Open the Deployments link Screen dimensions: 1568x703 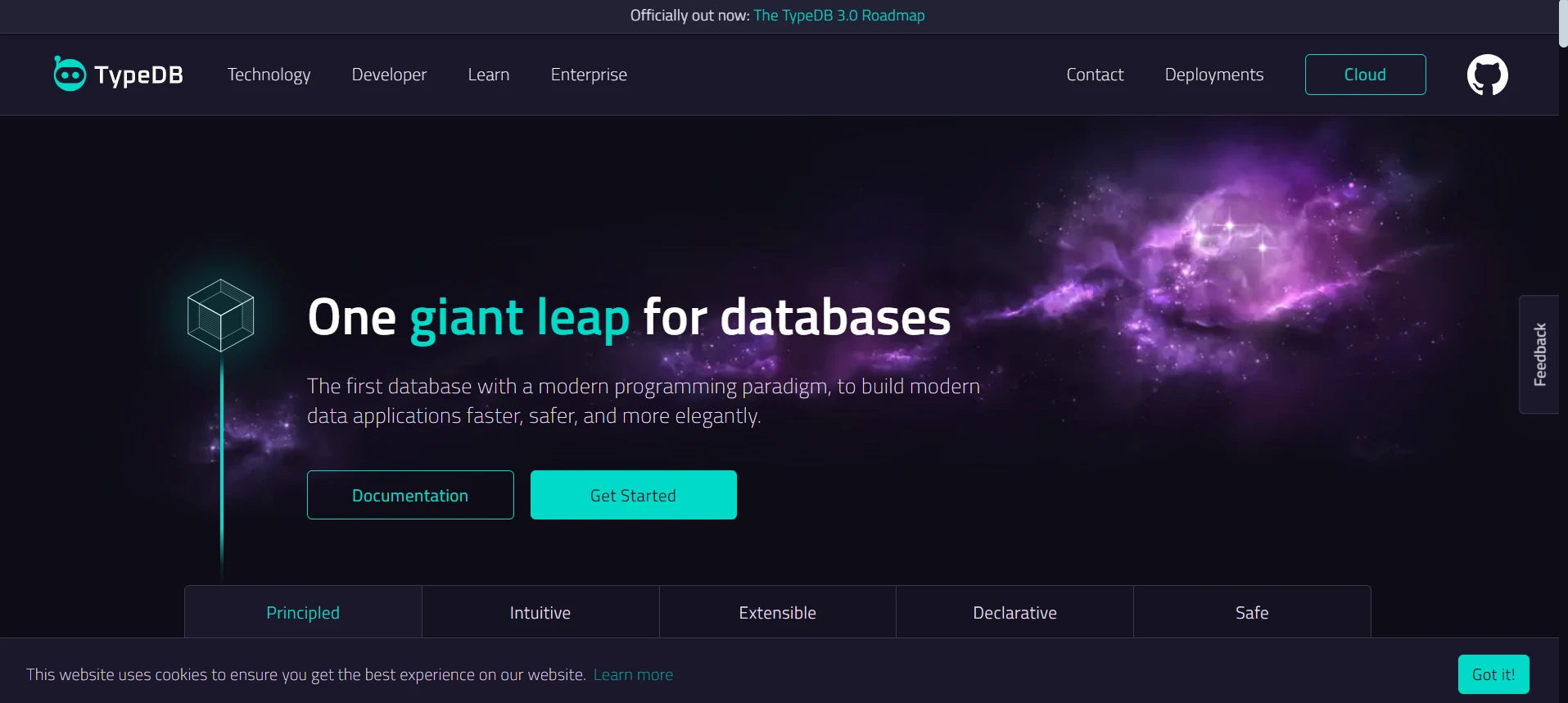1213,75
